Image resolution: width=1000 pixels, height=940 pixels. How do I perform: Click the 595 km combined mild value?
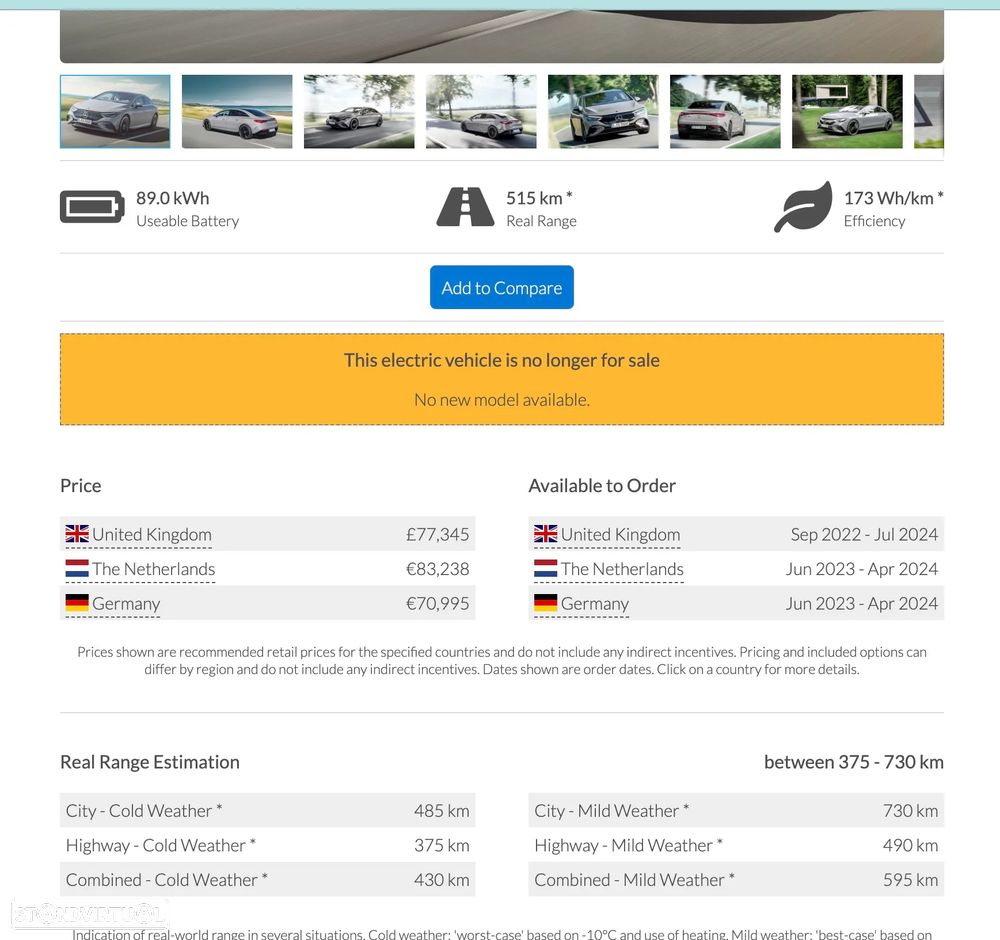(x=910, y=879)
